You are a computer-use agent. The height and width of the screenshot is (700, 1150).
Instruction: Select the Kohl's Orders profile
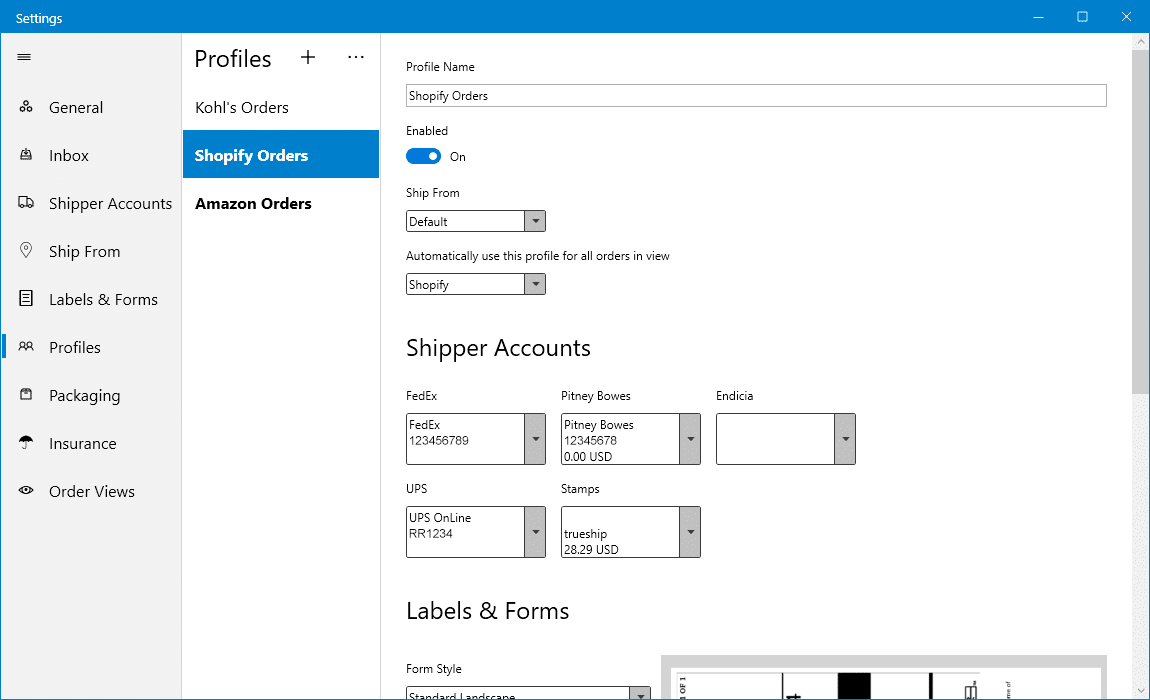281,107
